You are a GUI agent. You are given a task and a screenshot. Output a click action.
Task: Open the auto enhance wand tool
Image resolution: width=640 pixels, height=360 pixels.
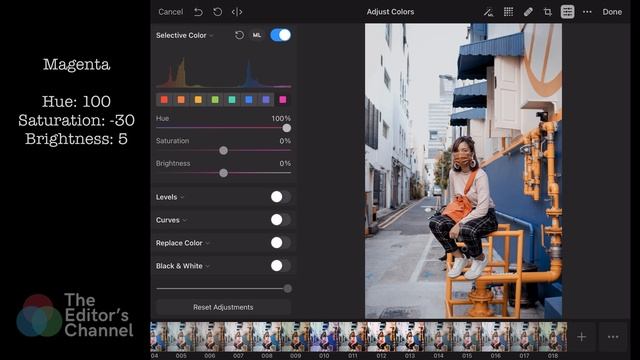point(488,12)
